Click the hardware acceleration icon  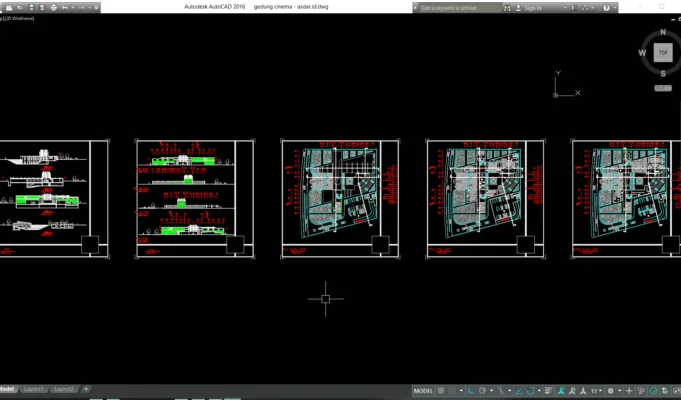coord(665,391)
